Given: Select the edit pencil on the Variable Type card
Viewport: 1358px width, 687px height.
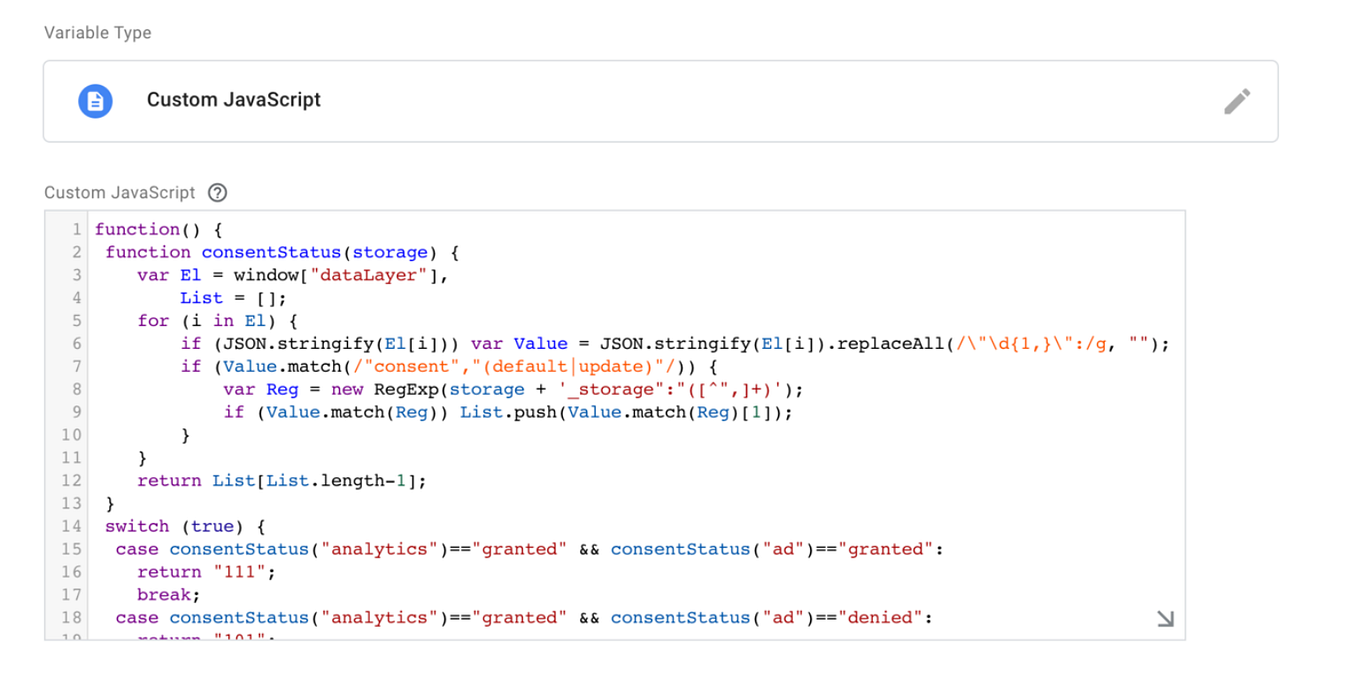Looking at the screenshot, I should pos(1238,100).
